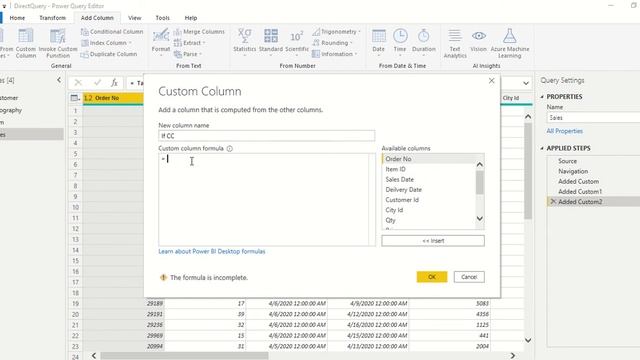Viewport: 640px width, 360px height.
Task: Click the Available columns scroll up arrow
Action: [x=480, y=164]
